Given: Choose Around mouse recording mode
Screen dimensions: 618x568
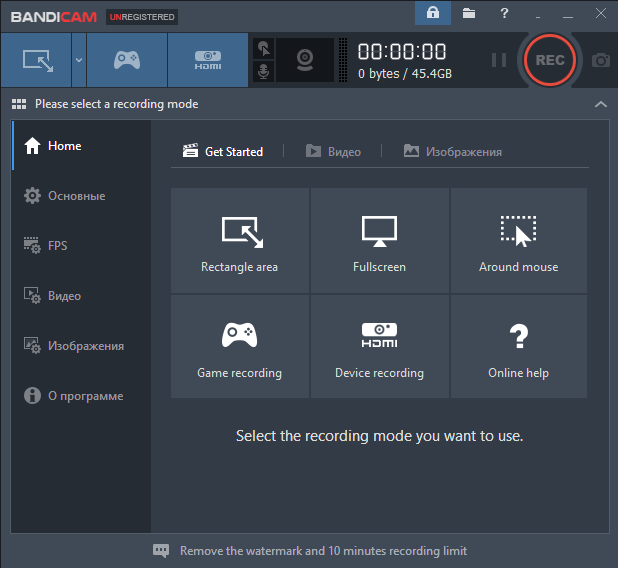Looking at the screenshot, I should point(519,240).
